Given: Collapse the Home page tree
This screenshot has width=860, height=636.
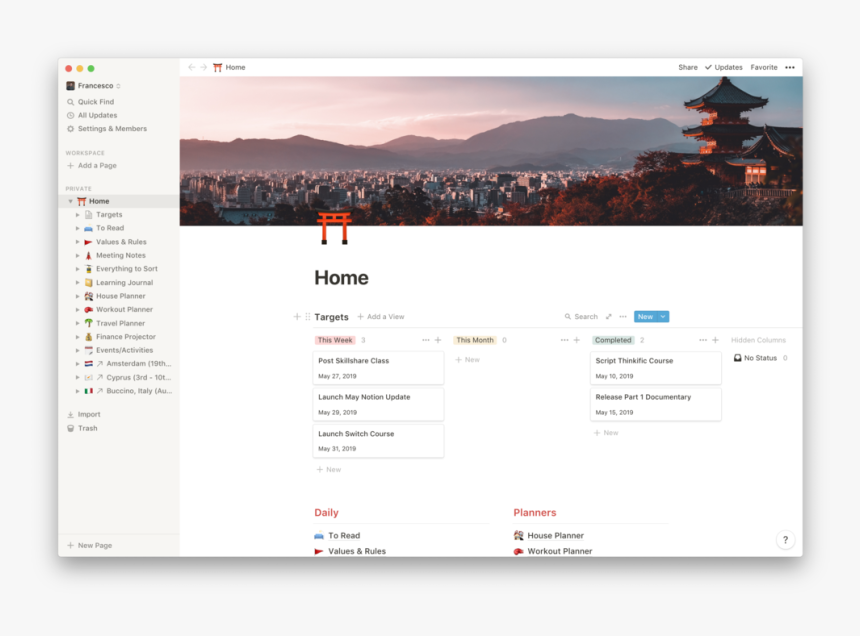Looking at the screenshot, I should 70,201.
